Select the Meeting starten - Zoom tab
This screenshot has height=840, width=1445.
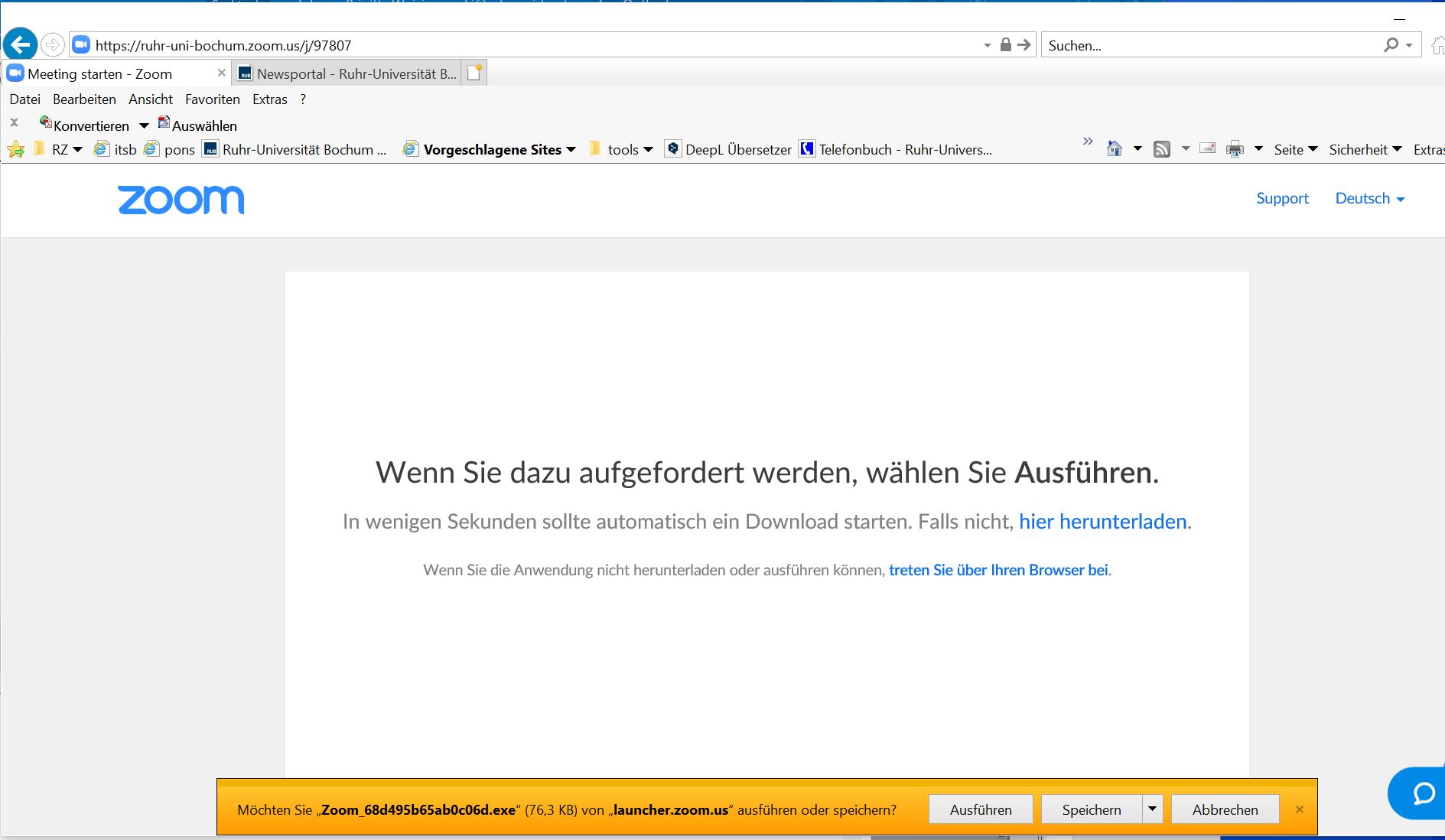[x=111, y=73]
